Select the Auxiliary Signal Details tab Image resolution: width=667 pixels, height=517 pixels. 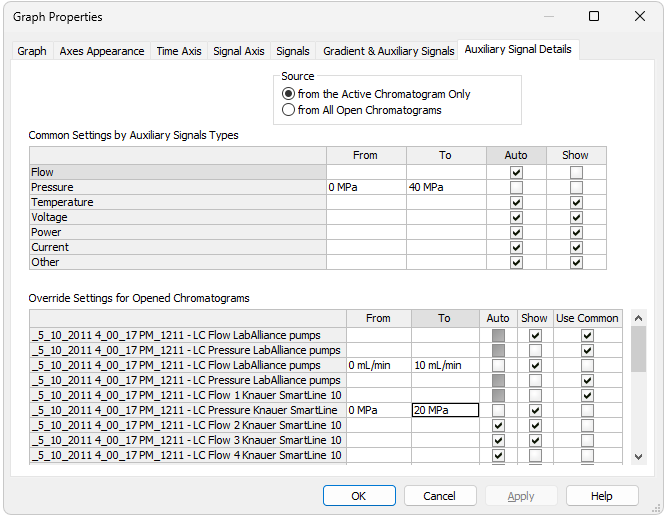(518, 49)
